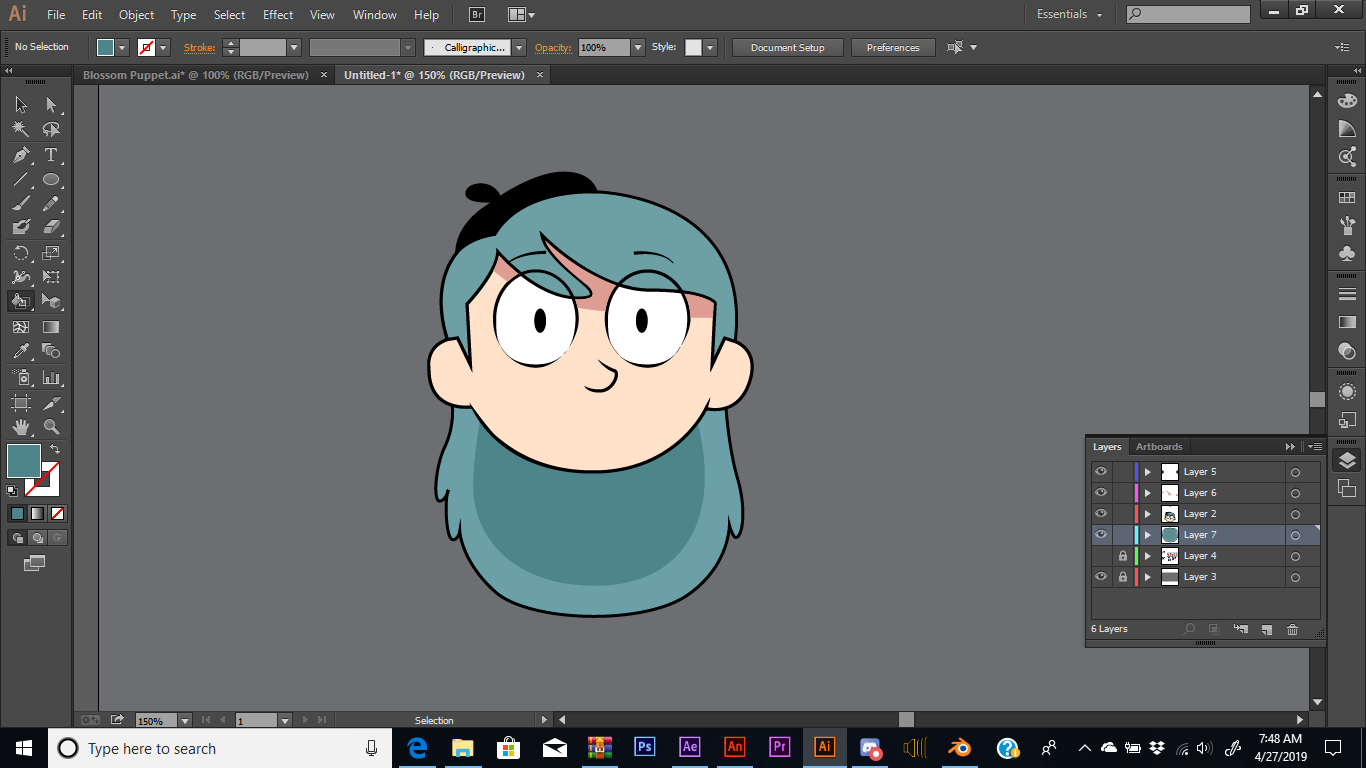Screen dimensions: 1366x768
Task: Select the Pen tool
Action: [22, 155]
